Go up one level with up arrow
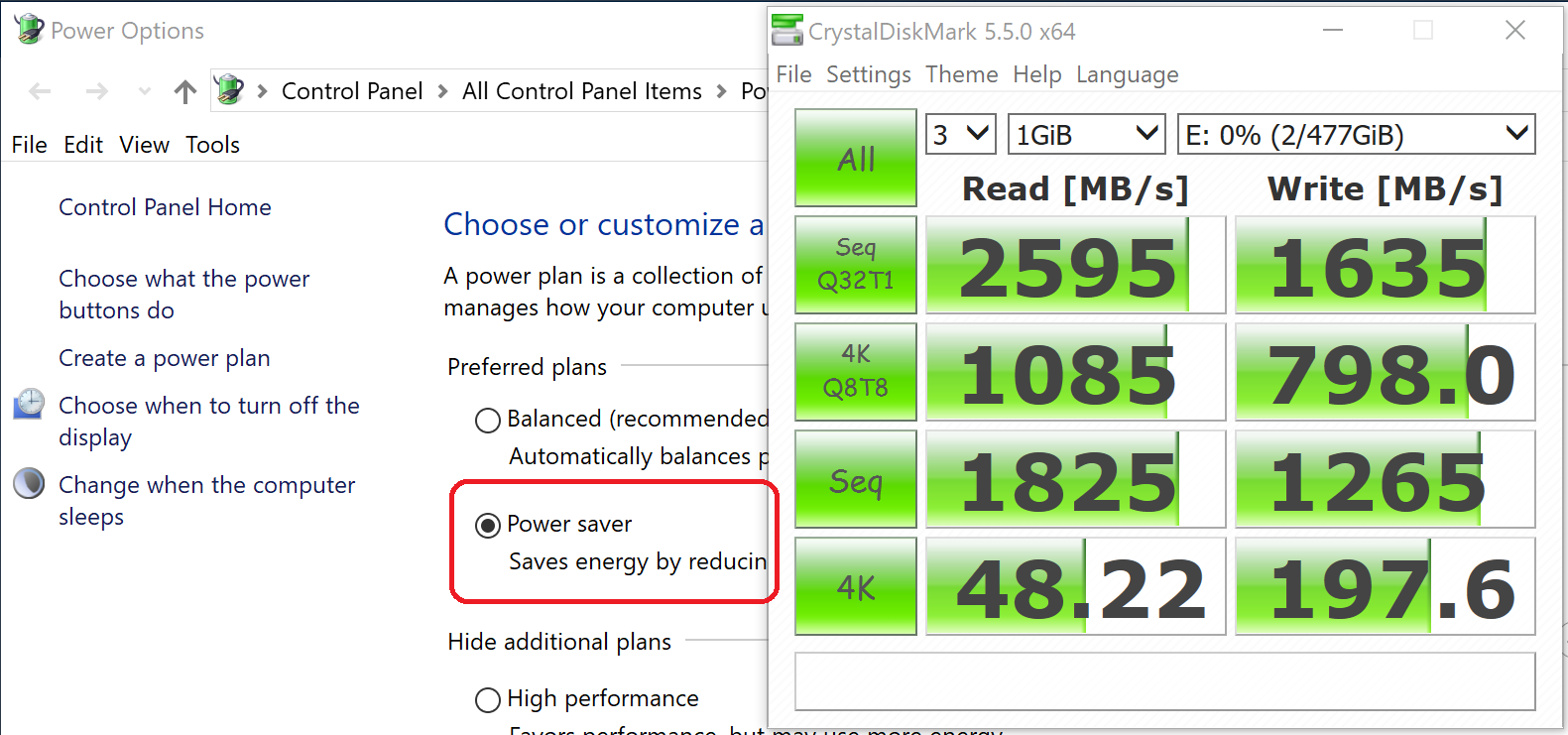This screenshot has width=1568, height=735. (x=185, y=92)
